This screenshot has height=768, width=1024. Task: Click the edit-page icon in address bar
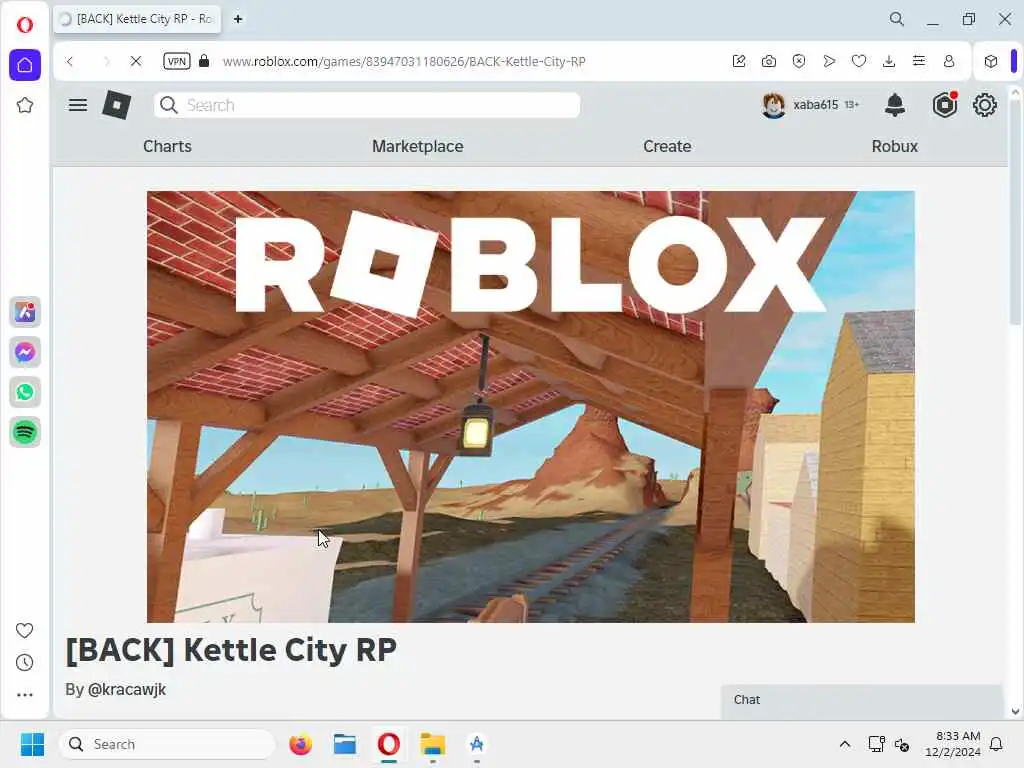pyautogui.click(x=739, y=61)
